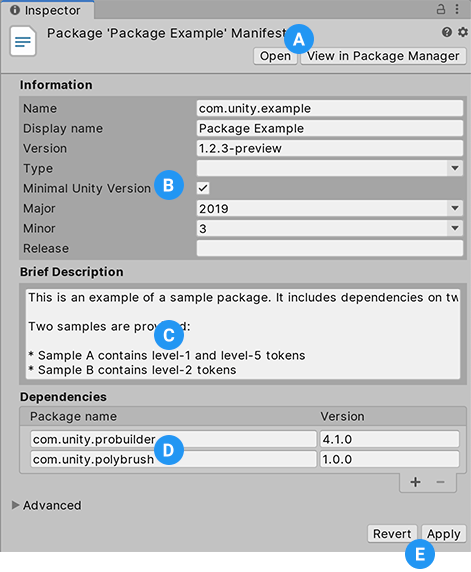Add a dependency with the plus icon
The height and width of the screenshot is (572, 471).
click(415, 482)
